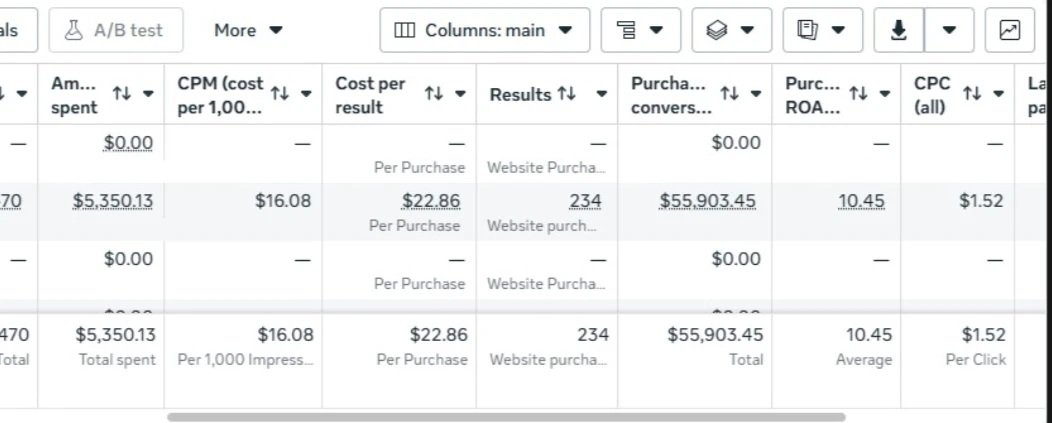The image size is (1052, 423).
Task: Open the Columns: main selector
Action: pyautogui.click(x=484, y=30)
